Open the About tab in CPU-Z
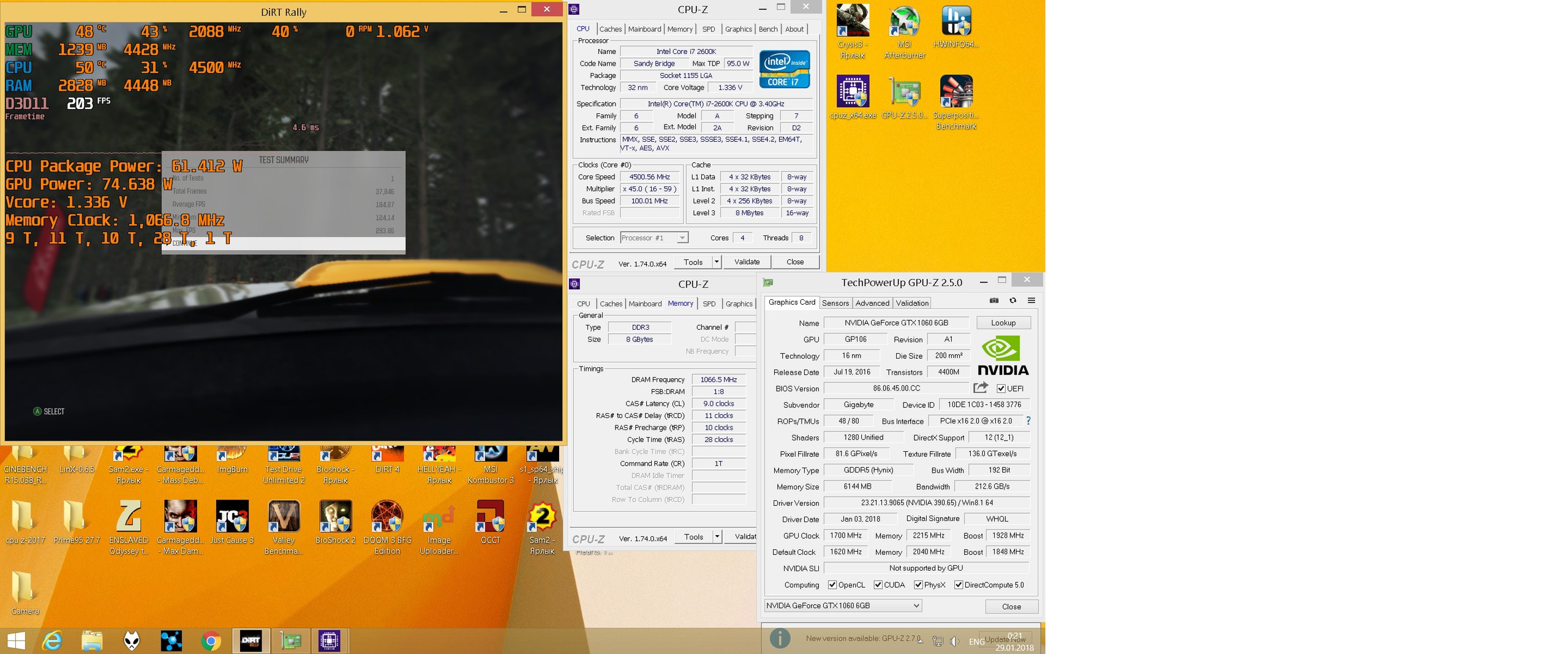The width and height of the screenshot is (1568, 654). pos(794,29)
